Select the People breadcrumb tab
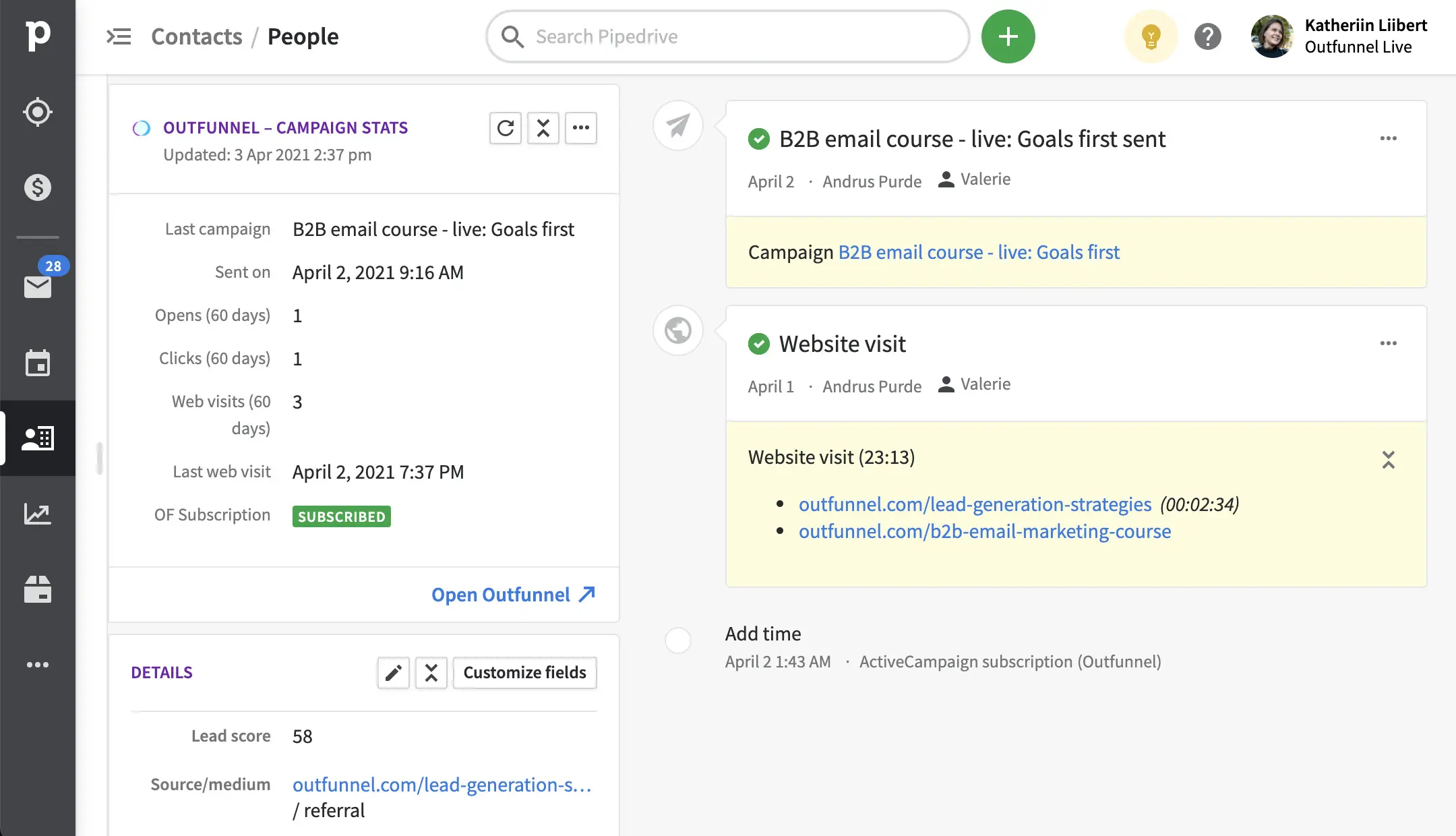1456x836 pixels. (303, 36)
